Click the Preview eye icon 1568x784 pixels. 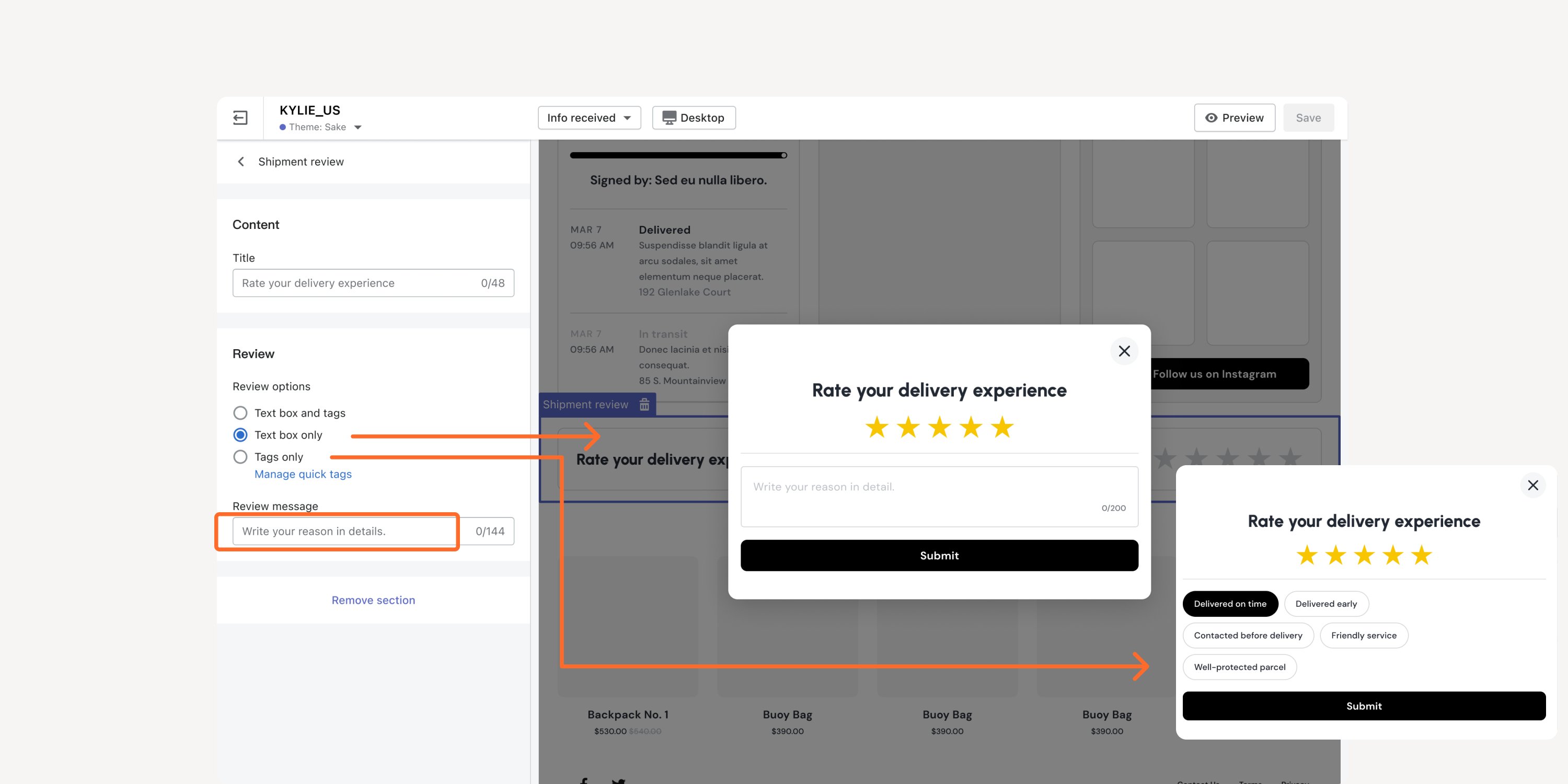coord(1212,118)
